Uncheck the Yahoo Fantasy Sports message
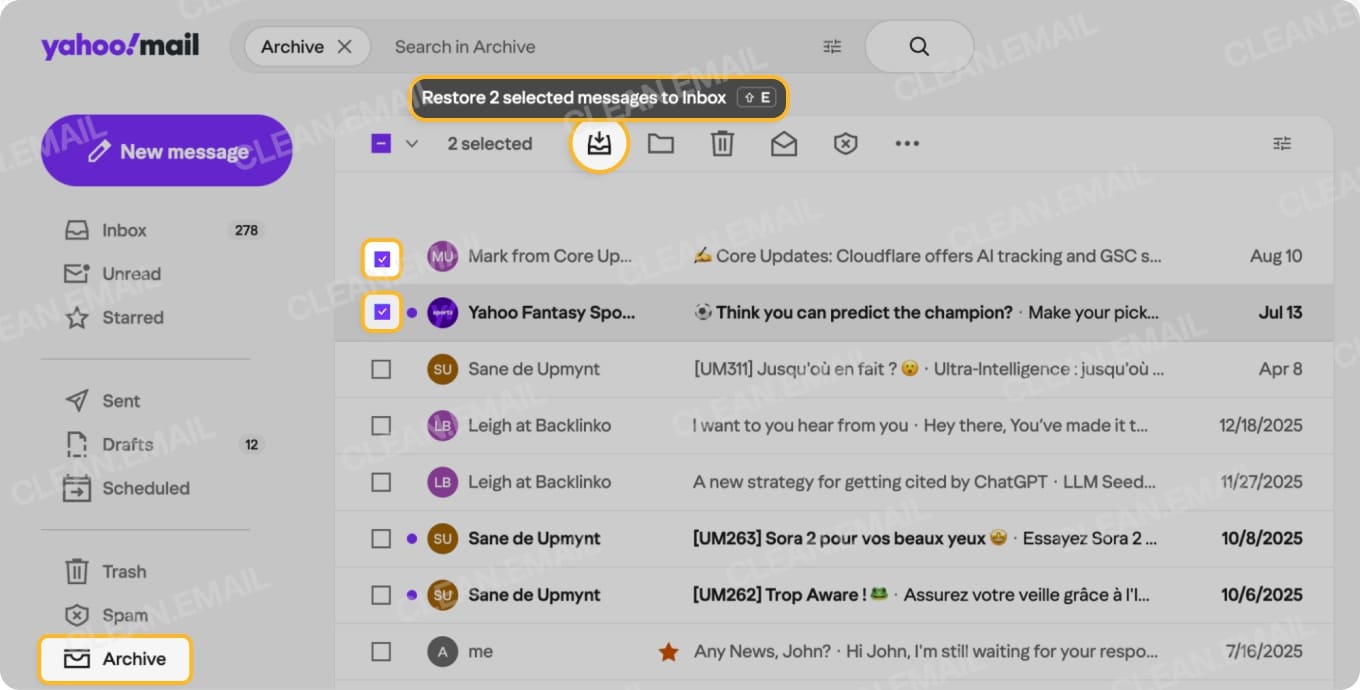 tap(381, 313)
